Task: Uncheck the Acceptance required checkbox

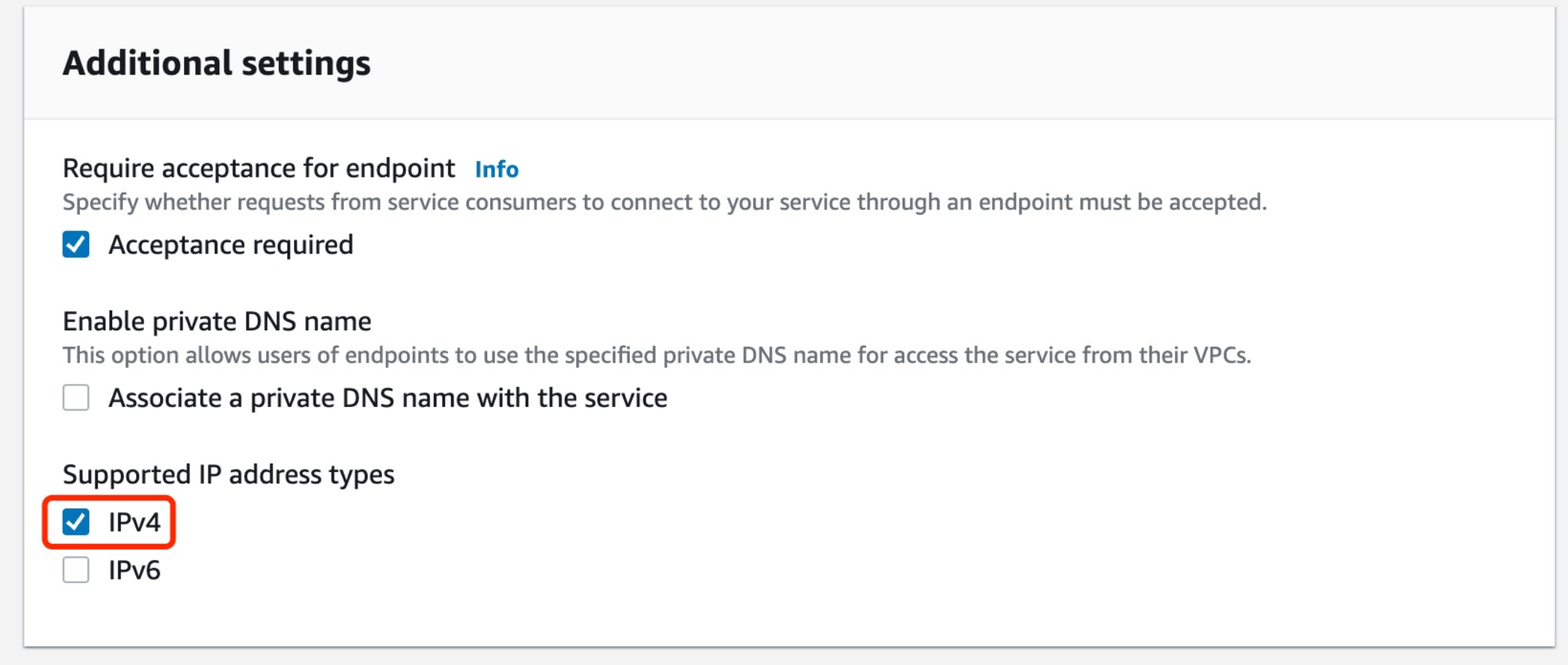Action: tap(76, 245)
